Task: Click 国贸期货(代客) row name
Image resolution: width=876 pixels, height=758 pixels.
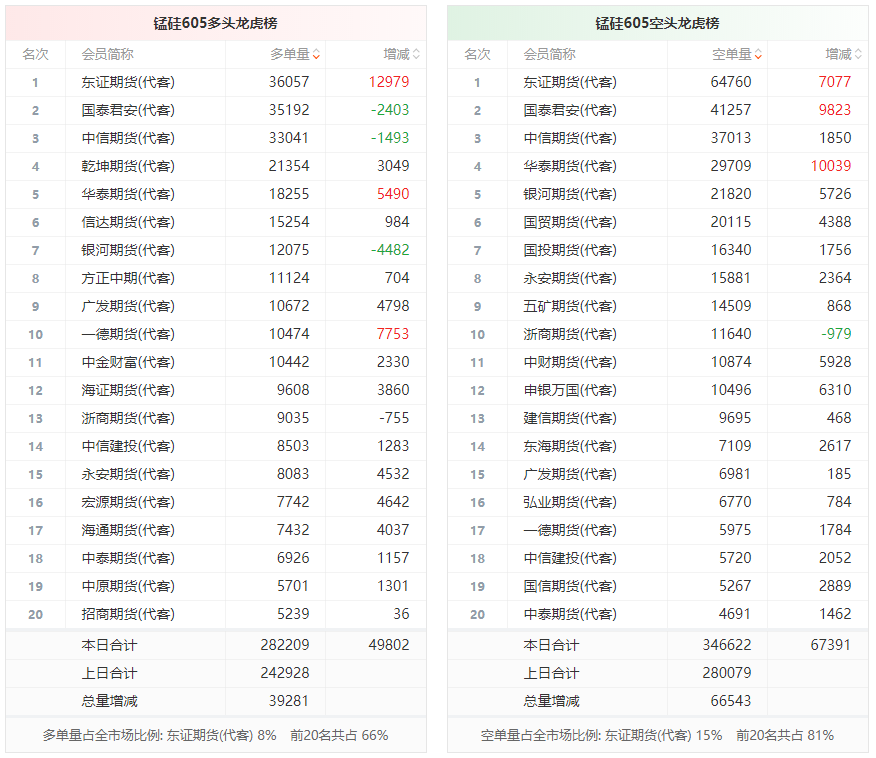Action: pos(570,222)
